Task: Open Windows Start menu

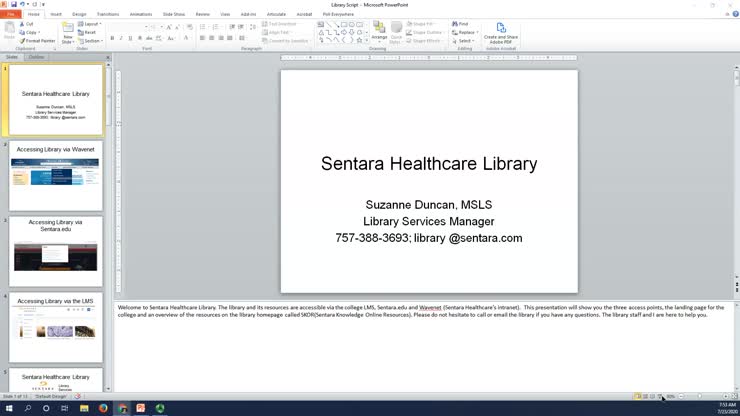Action: point(9,408)
